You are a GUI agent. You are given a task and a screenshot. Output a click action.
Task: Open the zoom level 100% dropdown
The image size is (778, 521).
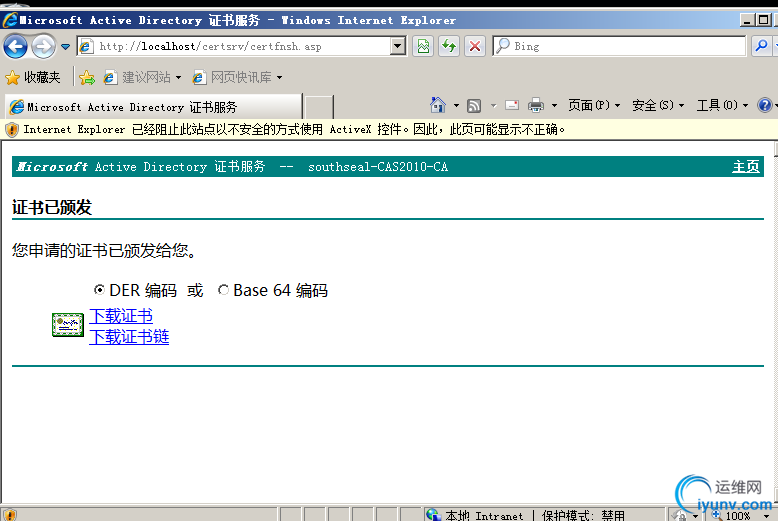coord(766,516)
